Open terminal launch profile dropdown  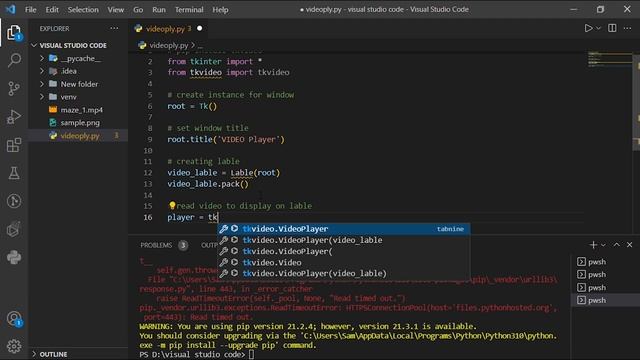[603, 244]
